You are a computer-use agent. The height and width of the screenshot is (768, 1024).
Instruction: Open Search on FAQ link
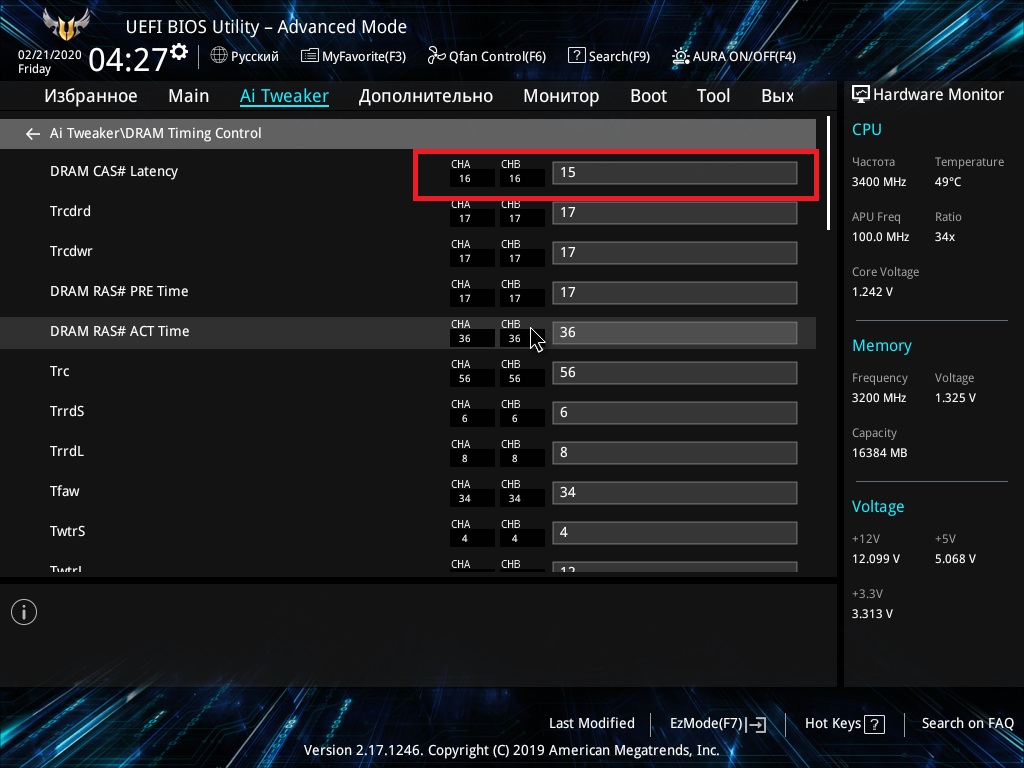pyautogui.click(x=967, y=724)
